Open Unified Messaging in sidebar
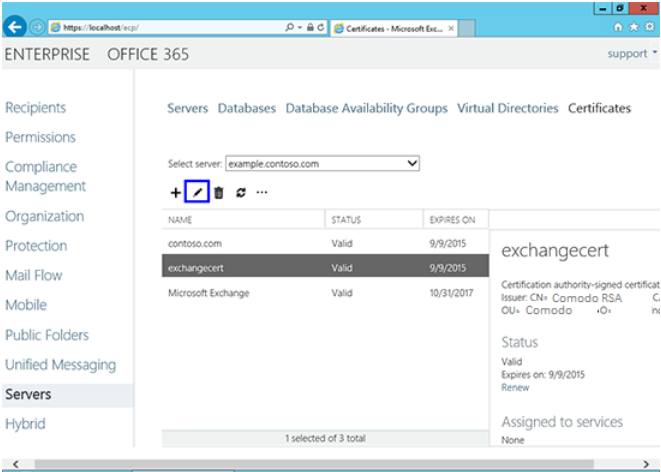 click(60, 365)
